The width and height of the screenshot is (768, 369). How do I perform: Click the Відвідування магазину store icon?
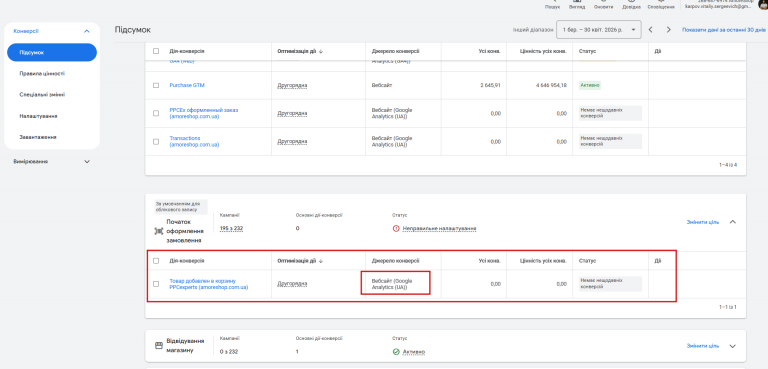click(x=159, y=345)
